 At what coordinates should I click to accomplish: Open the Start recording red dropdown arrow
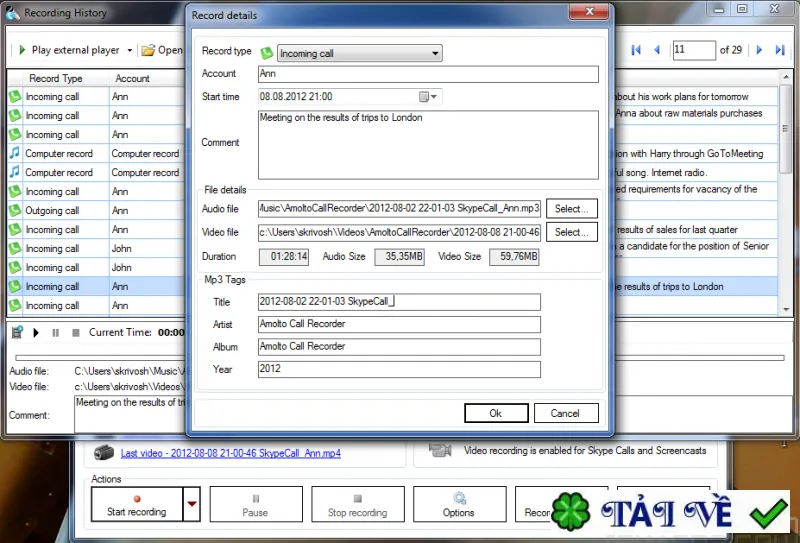(192, 504)
